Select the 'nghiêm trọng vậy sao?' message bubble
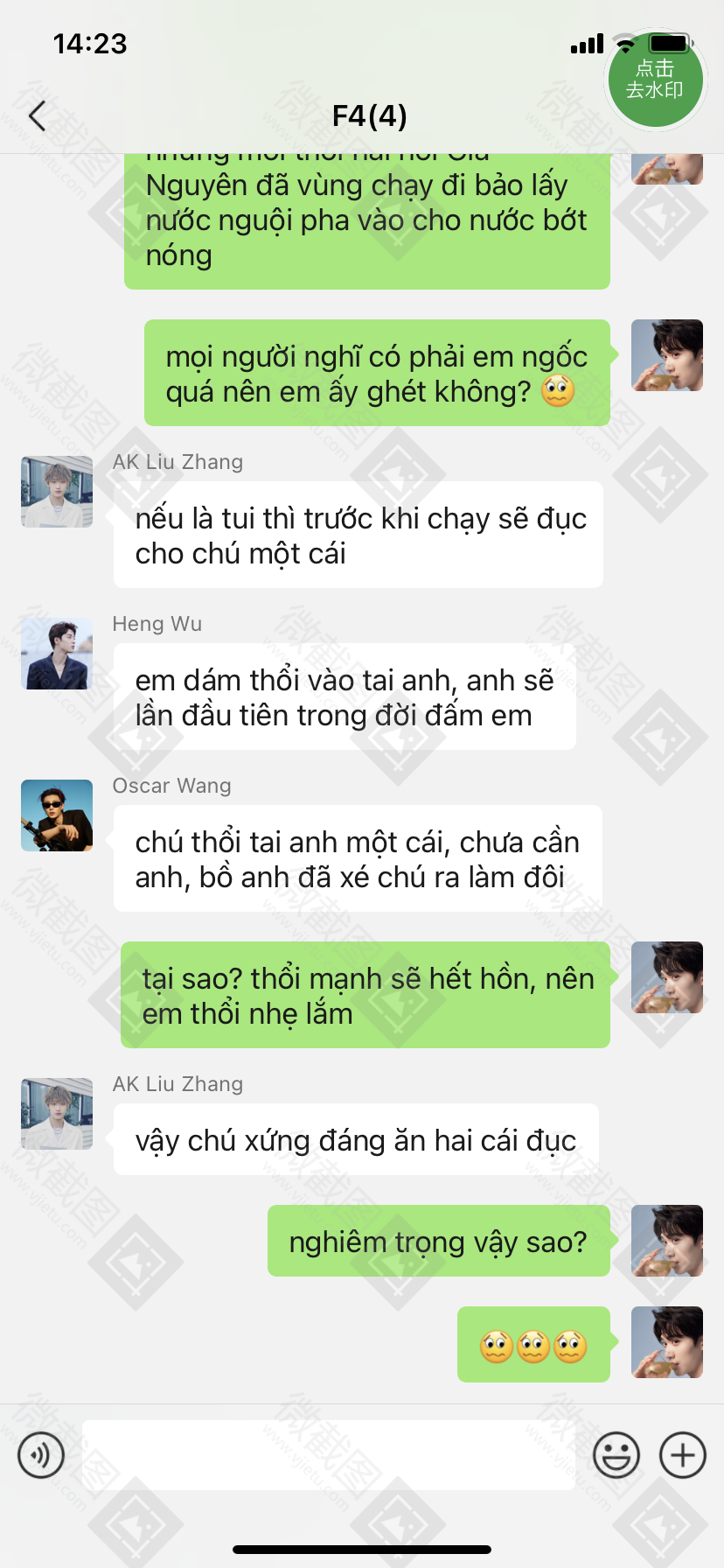 coord(439,1241)
